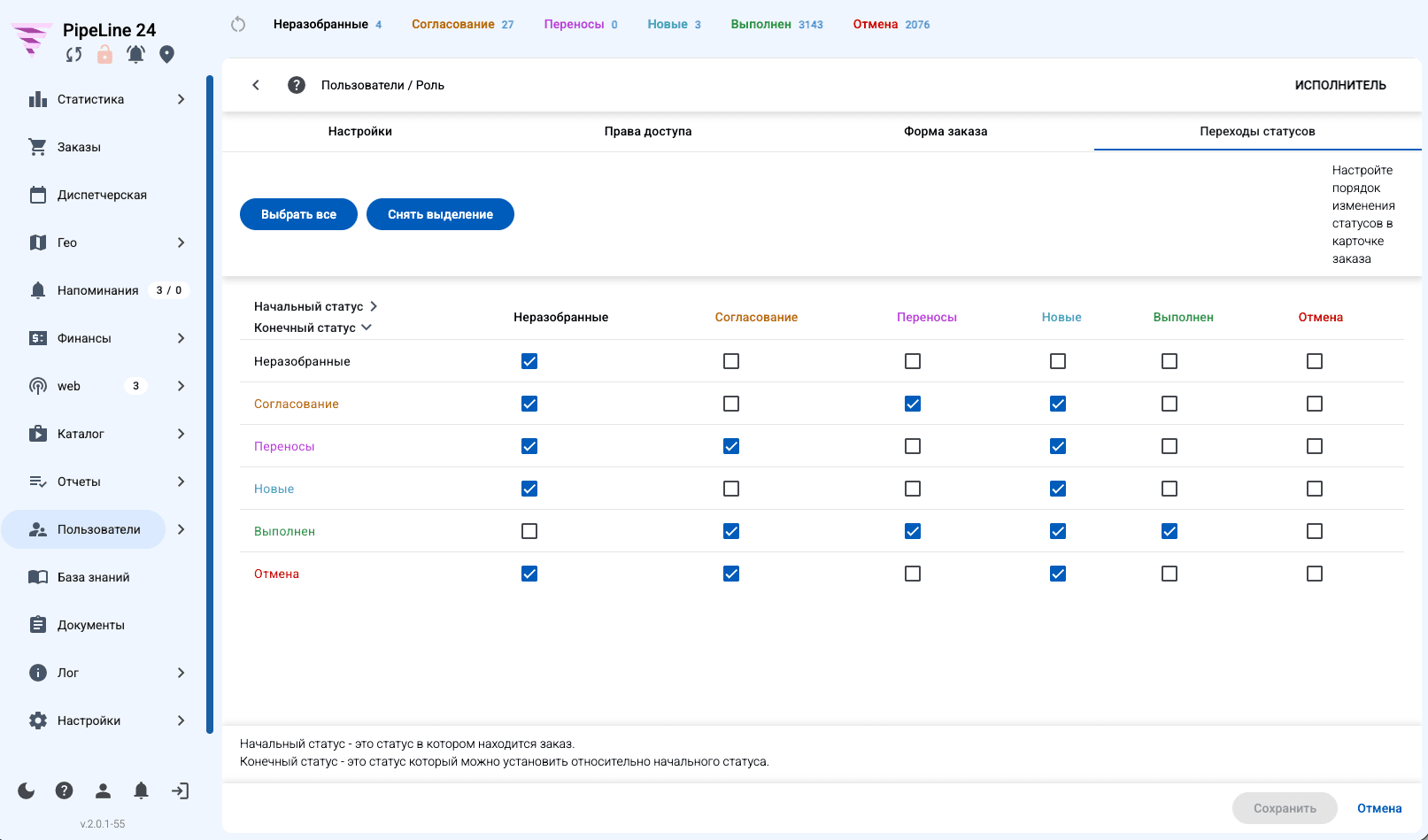Click the Отмена link beside Сохранить
1428x840 pixels.
click(x=1379, y=808)
